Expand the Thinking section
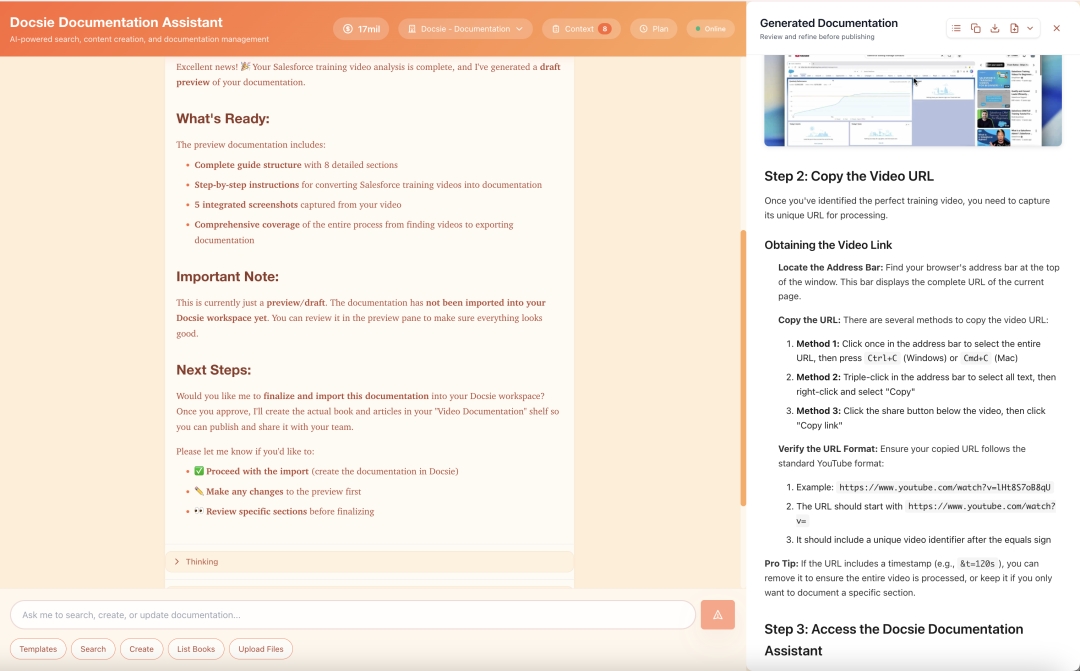 [369, 561]
